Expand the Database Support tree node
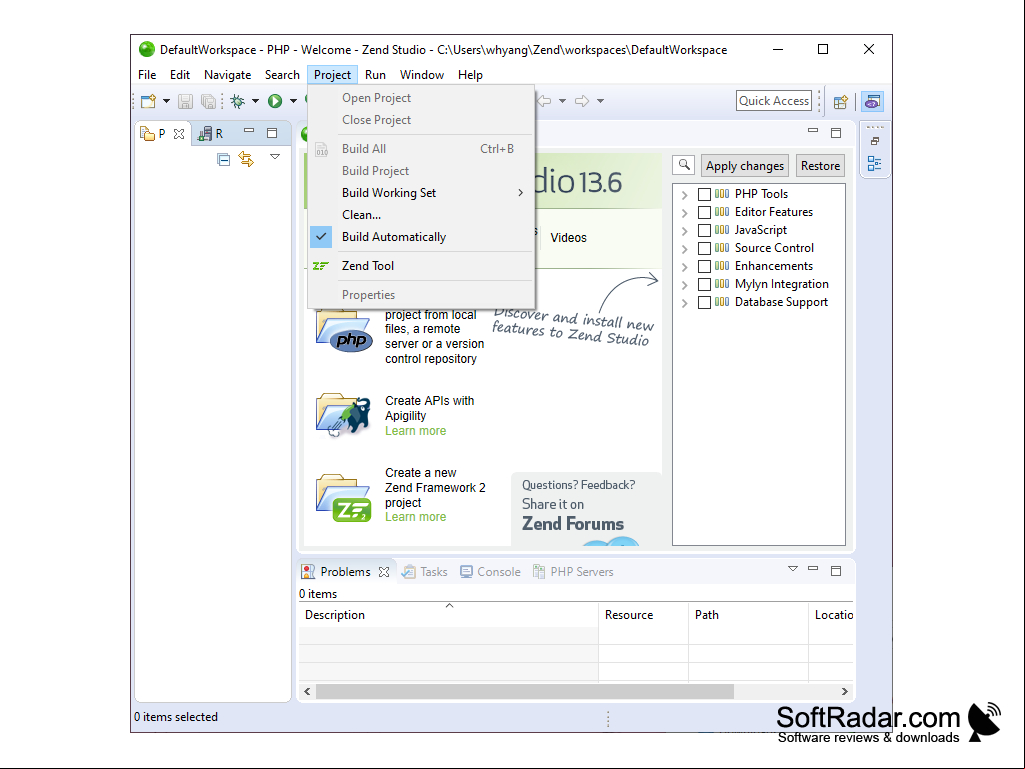 [684, 303]
